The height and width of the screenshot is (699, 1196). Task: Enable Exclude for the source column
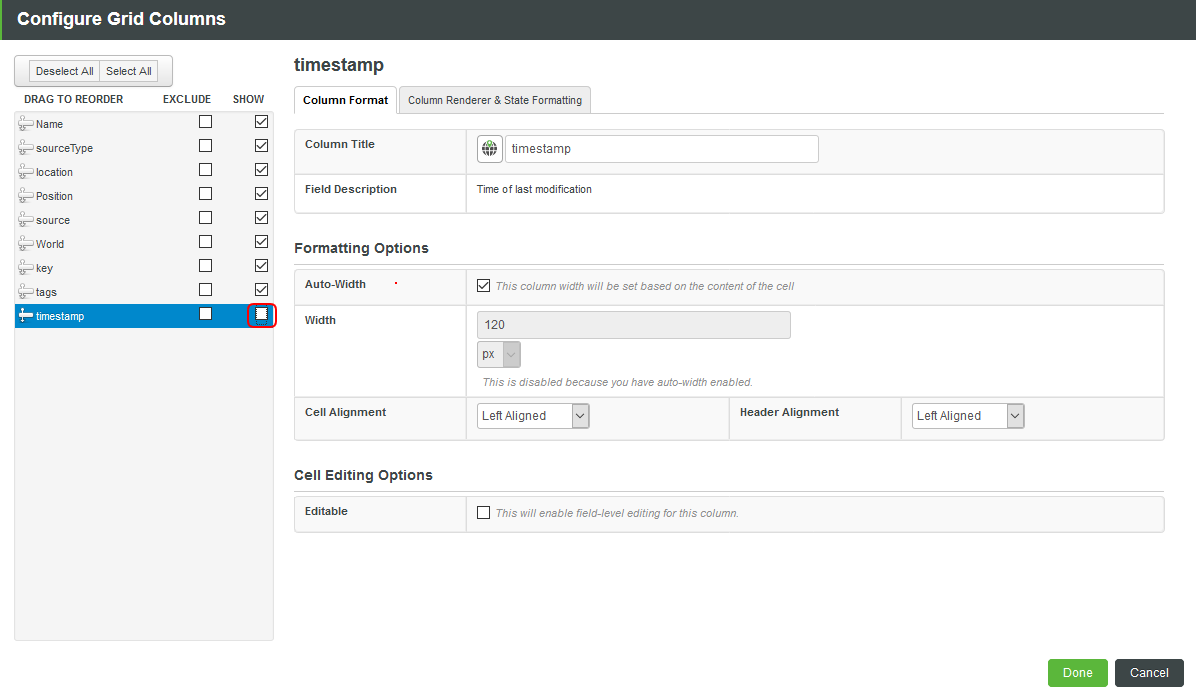tap(205, 217)
